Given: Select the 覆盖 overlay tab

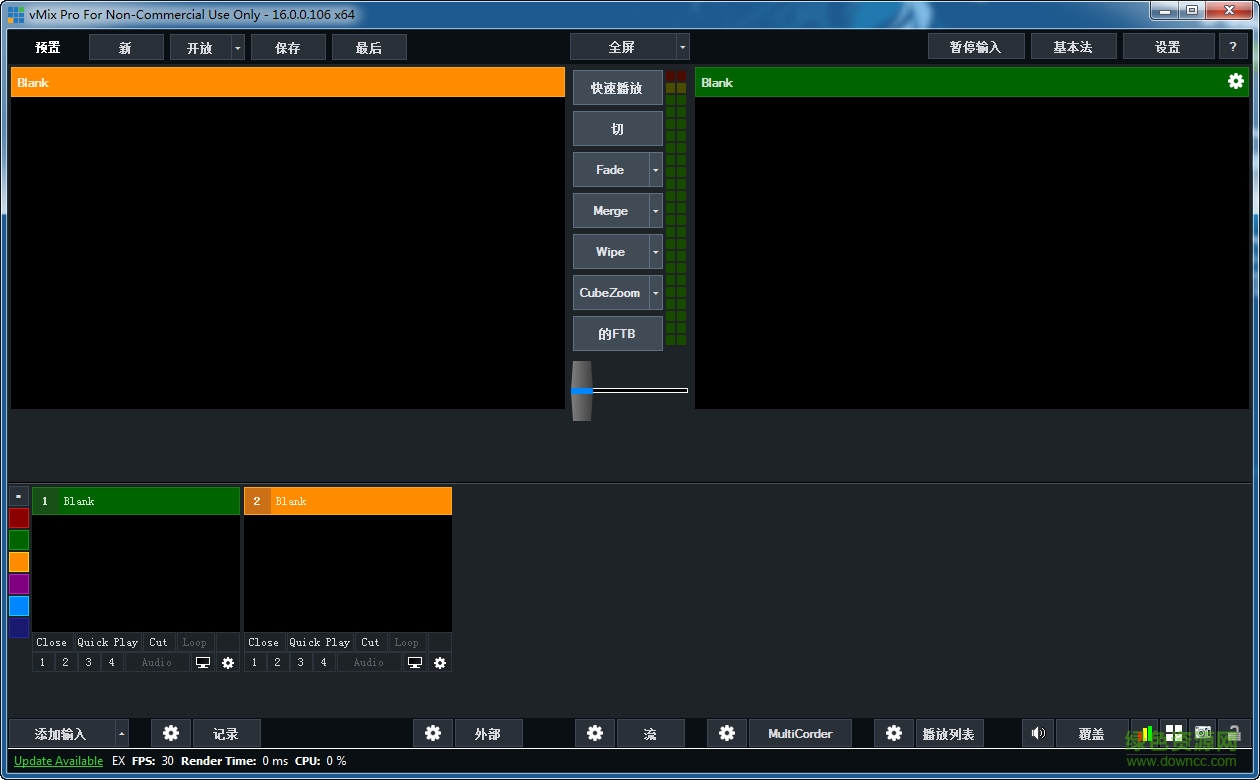Looking at the screenshot, I should point(1090,733).
